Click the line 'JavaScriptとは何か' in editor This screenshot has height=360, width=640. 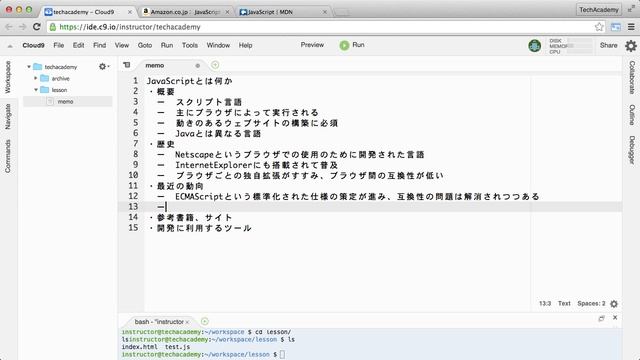click(189, 81)
